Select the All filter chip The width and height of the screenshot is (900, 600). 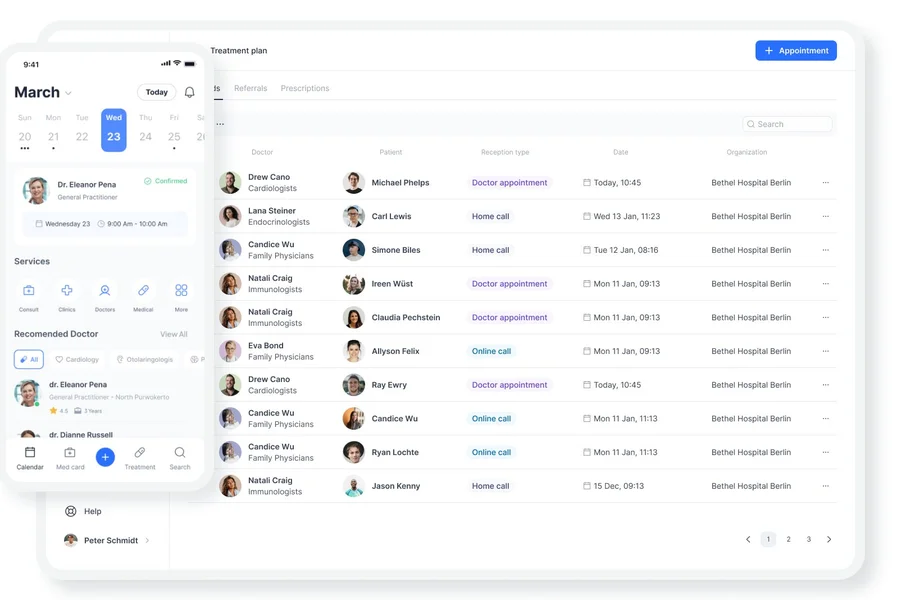pos(29,359)
